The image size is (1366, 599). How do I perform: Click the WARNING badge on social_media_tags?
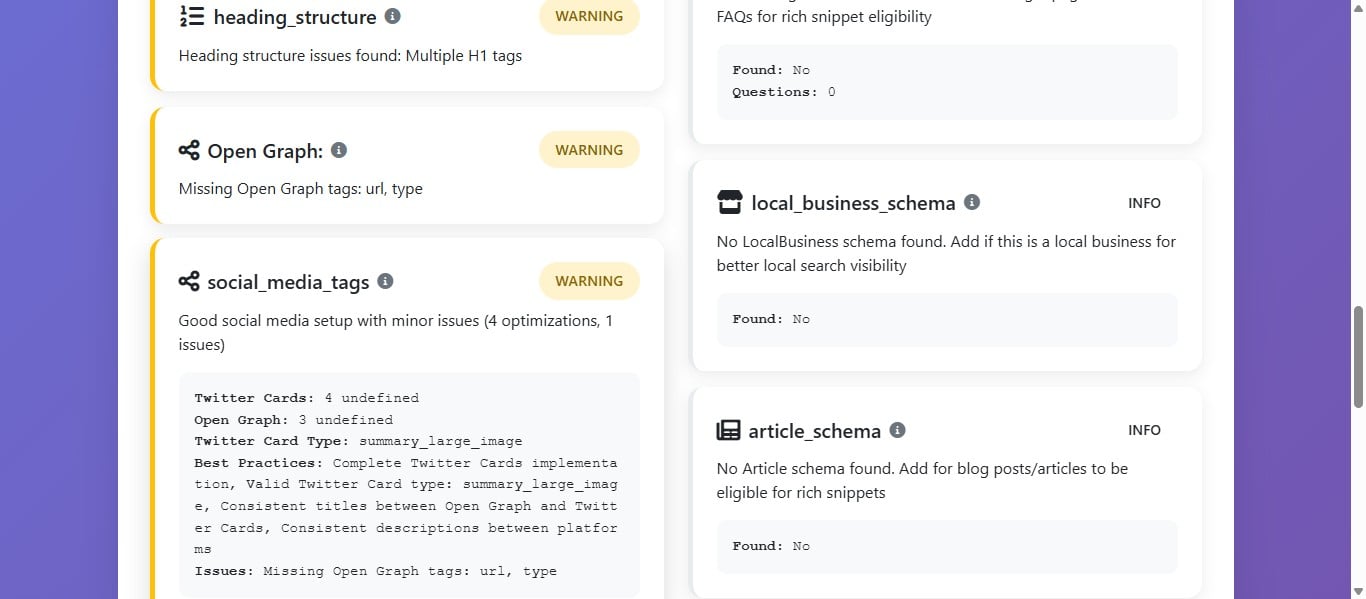[589, 281]
